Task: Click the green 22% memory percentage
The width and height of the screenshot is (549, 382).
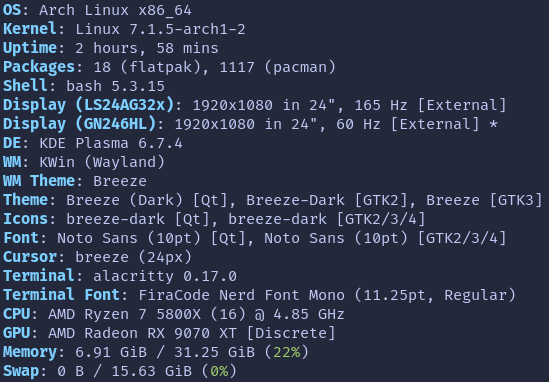Action: 287,352
